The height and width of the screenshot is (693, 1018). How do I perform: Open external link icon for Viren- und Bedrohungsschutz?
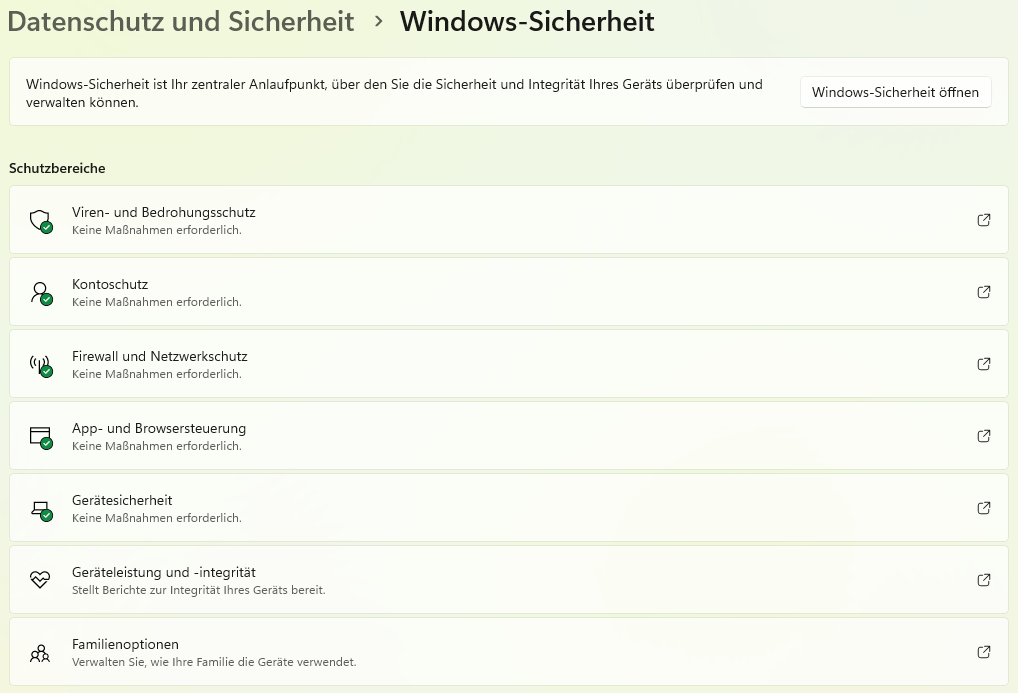coord(984,220)
